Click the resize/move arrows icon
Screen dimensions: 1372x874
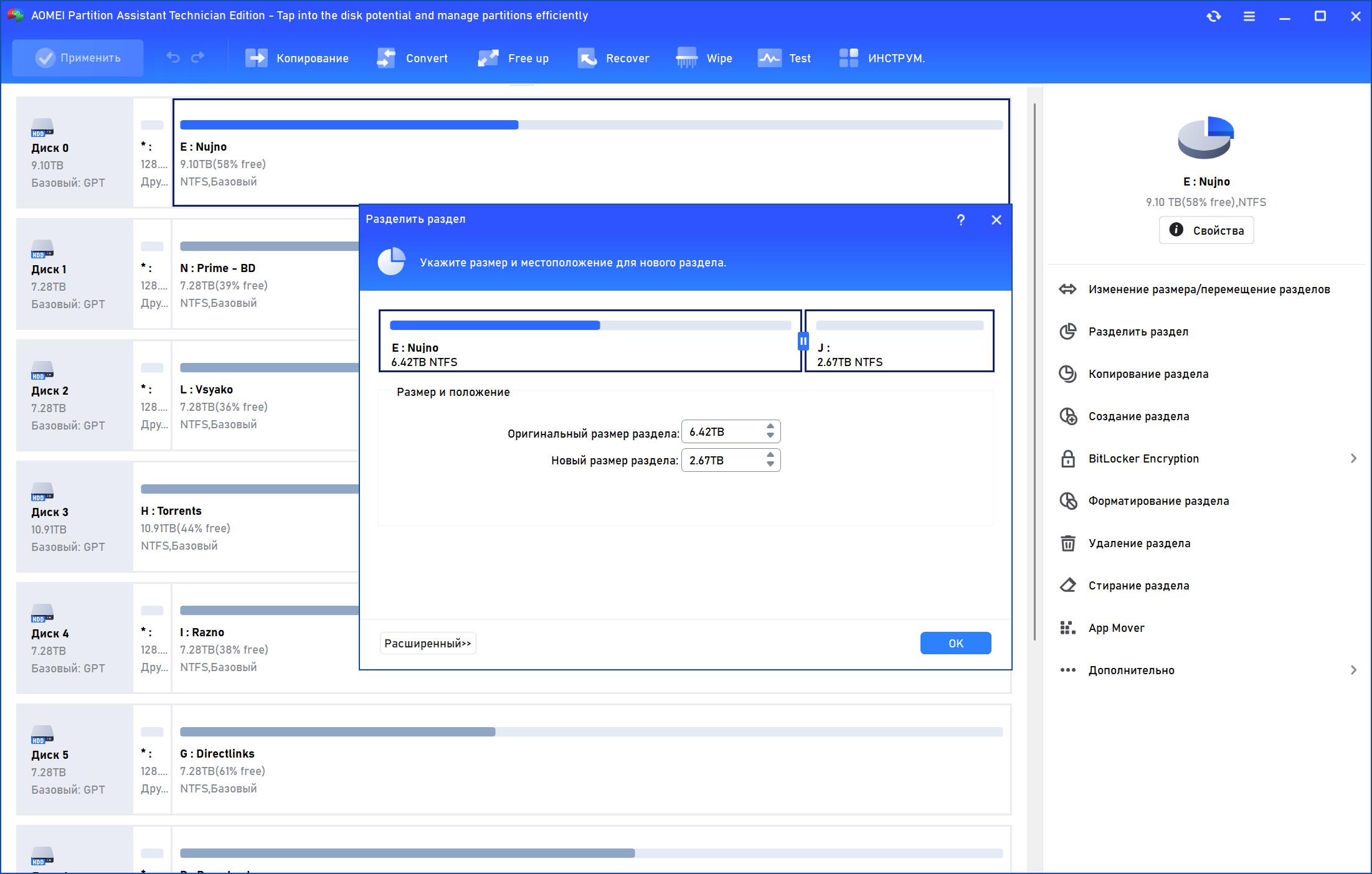click(x=1068, y=289)
